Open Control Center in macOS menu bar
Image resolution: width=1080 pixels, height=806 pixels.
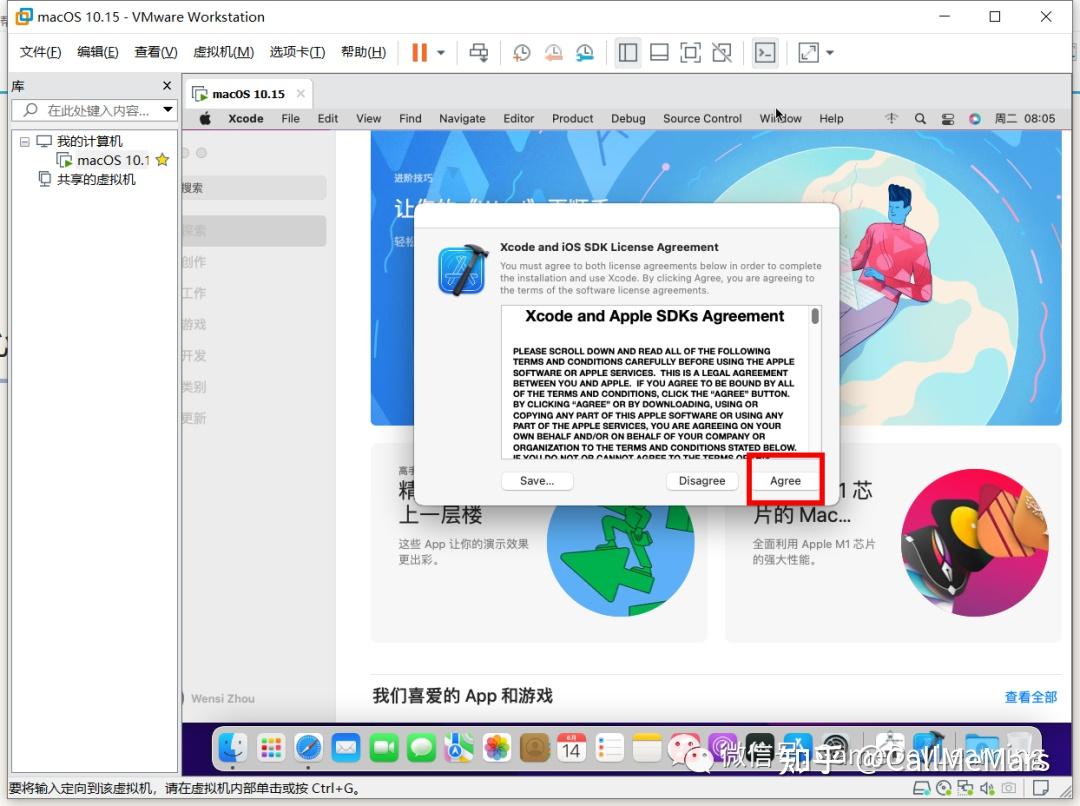coord(948,118)
